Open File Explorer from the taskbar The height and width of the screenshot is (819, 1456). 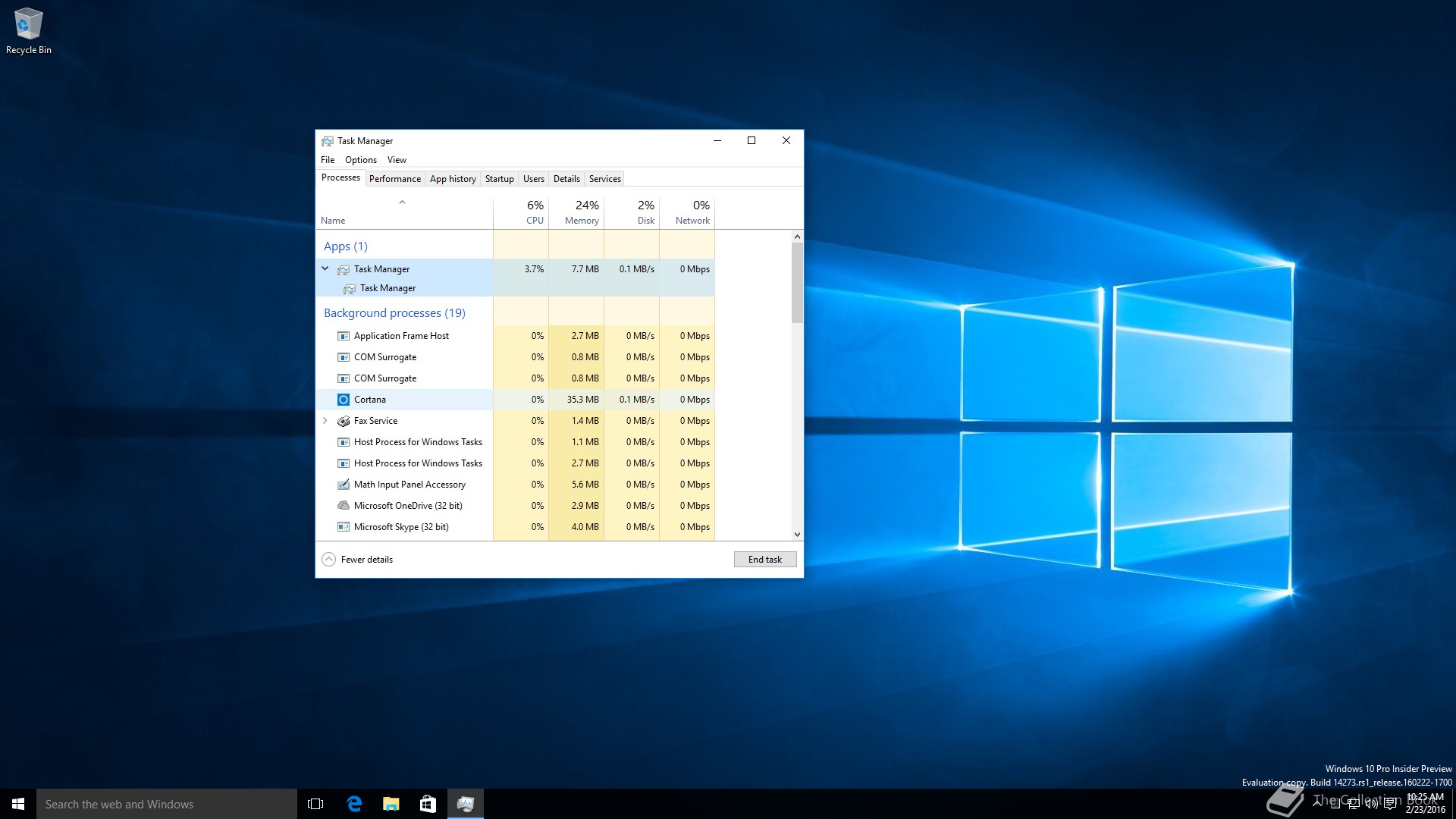click(391, 804)
